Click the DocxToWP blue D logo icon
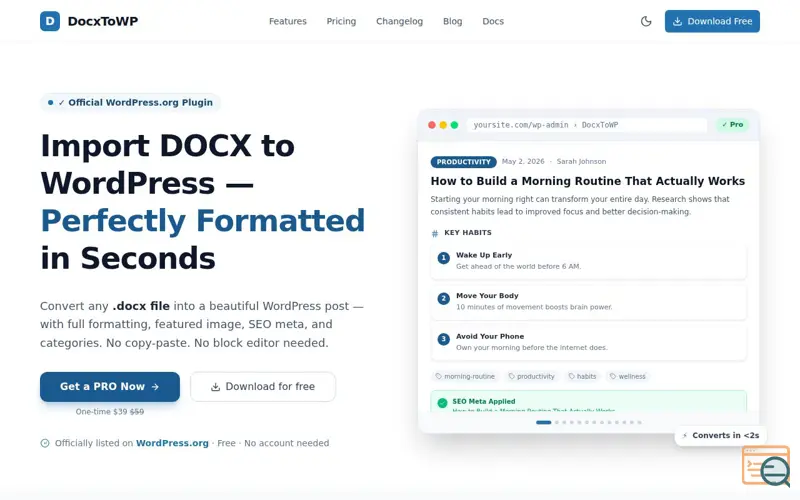800x500 pixels. coord(50,21)
